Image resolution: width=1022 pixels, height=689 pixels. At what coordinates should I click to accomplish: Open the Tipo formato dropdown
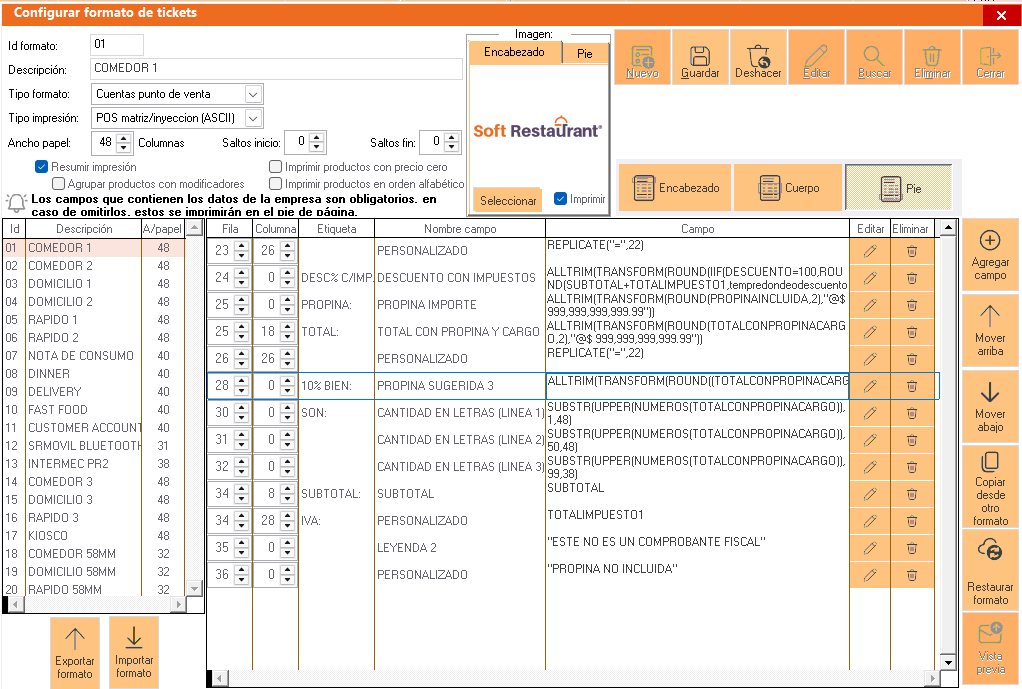coord(253,94)
